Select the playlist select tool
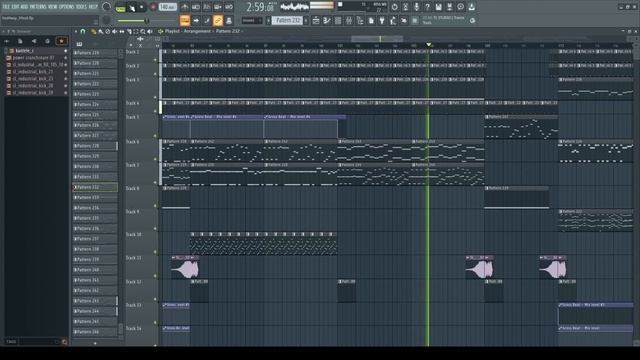This screenshot has height=360, width=640. pyautogui.click(x=136, y=31)
